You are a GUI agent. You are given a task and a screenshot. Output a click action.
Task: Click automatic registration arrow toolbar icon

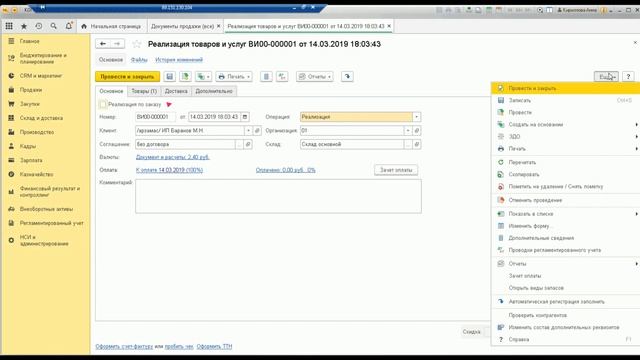pos(347,76)
